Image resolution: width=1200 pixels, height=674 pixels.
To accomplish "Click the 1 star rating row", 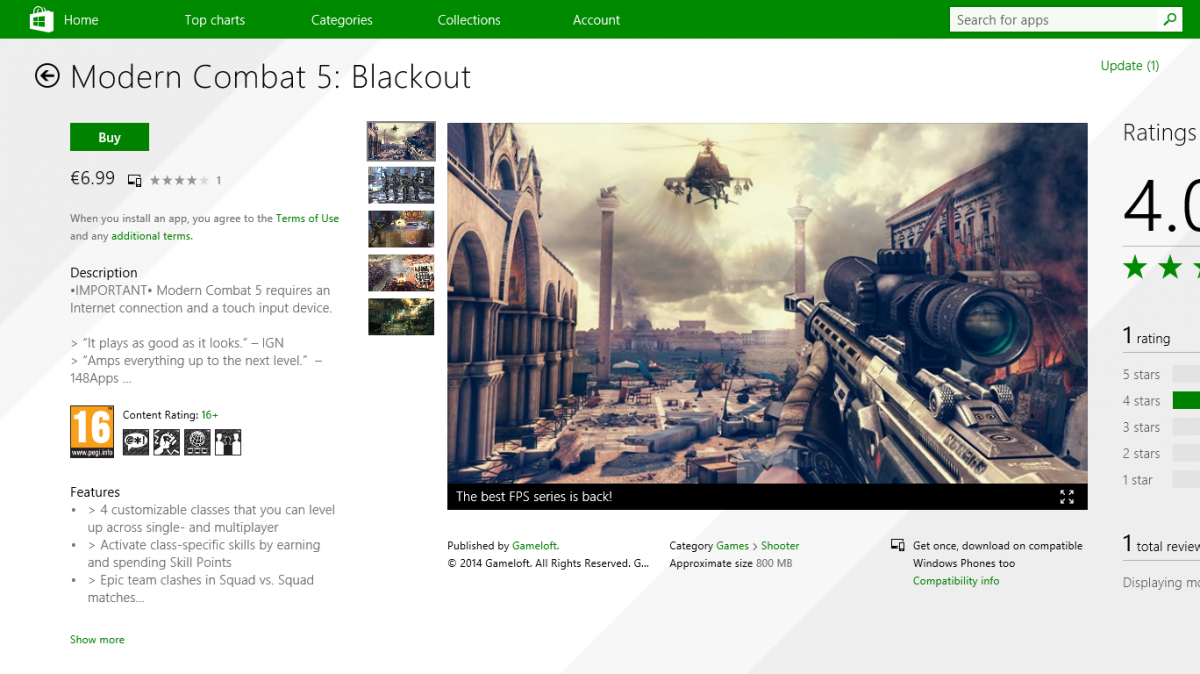I will (x=1161, y=480).
